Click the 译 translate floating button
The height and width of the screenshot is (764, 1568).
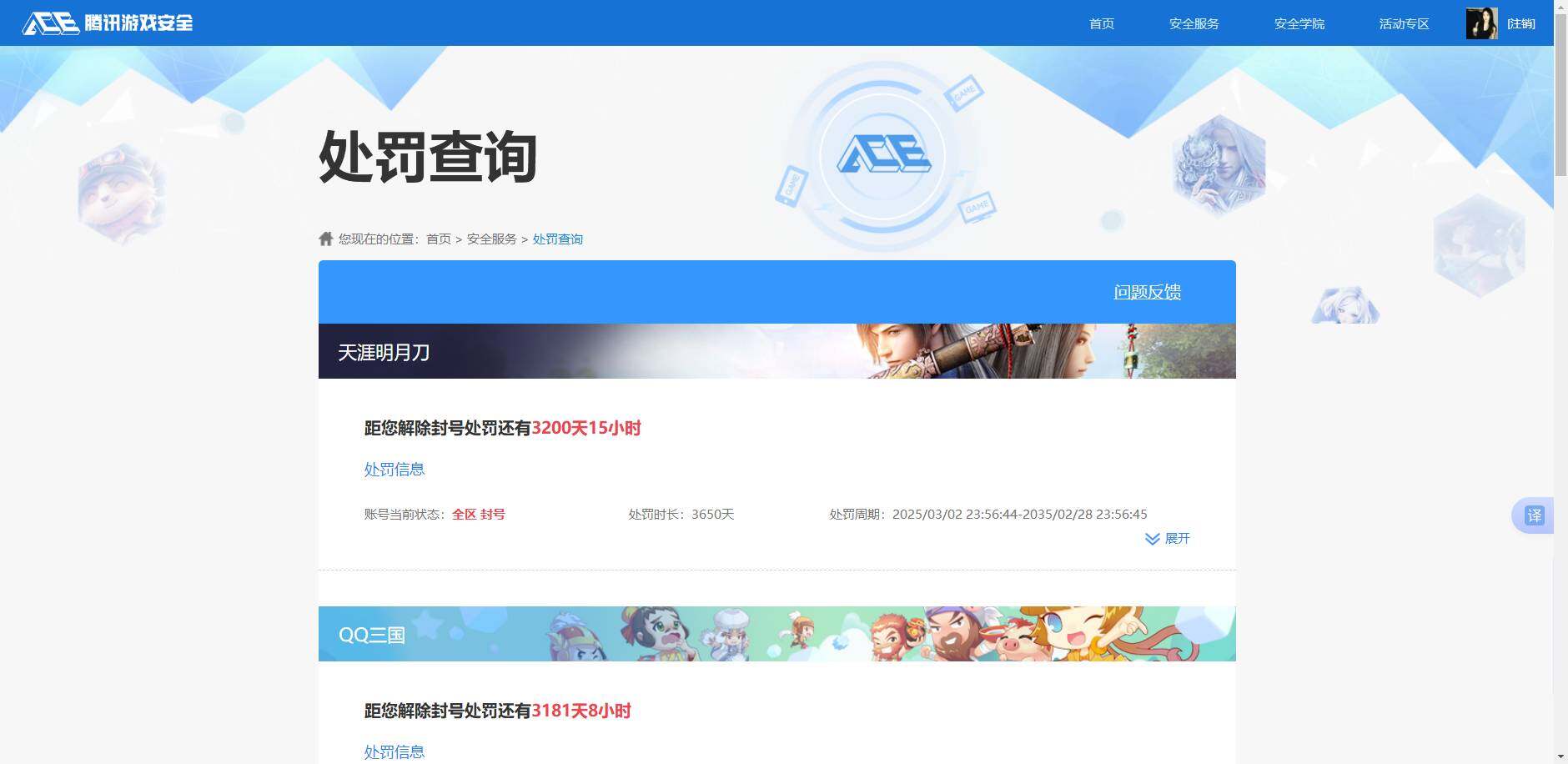point(1534,515)
